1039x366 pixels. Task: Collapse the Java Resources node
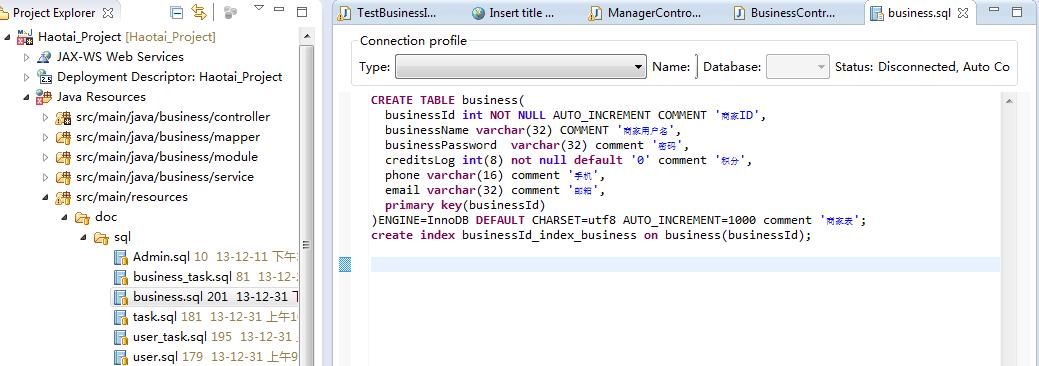coord(27,97)
